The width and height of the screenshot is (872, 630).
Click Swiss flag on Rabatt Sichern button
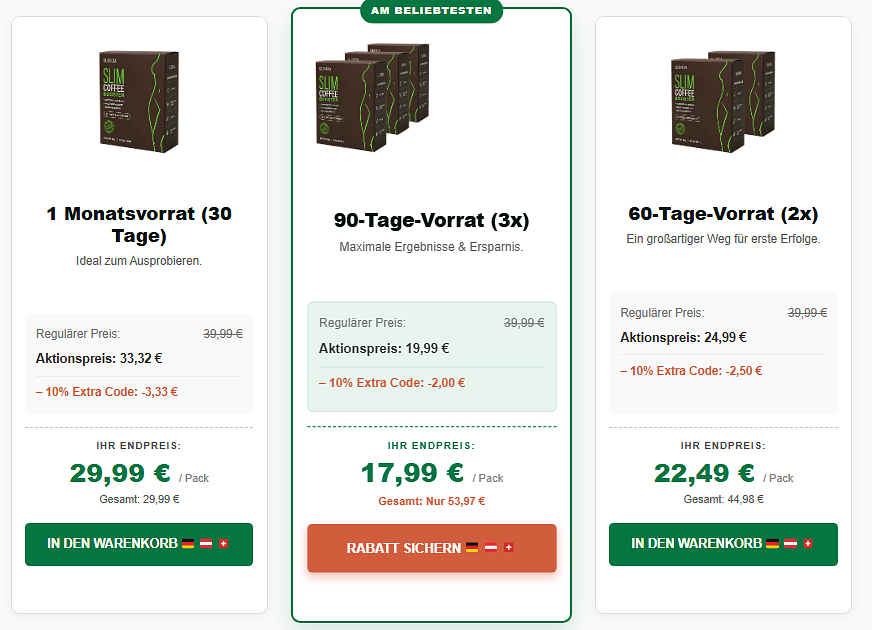click(508, 548)
